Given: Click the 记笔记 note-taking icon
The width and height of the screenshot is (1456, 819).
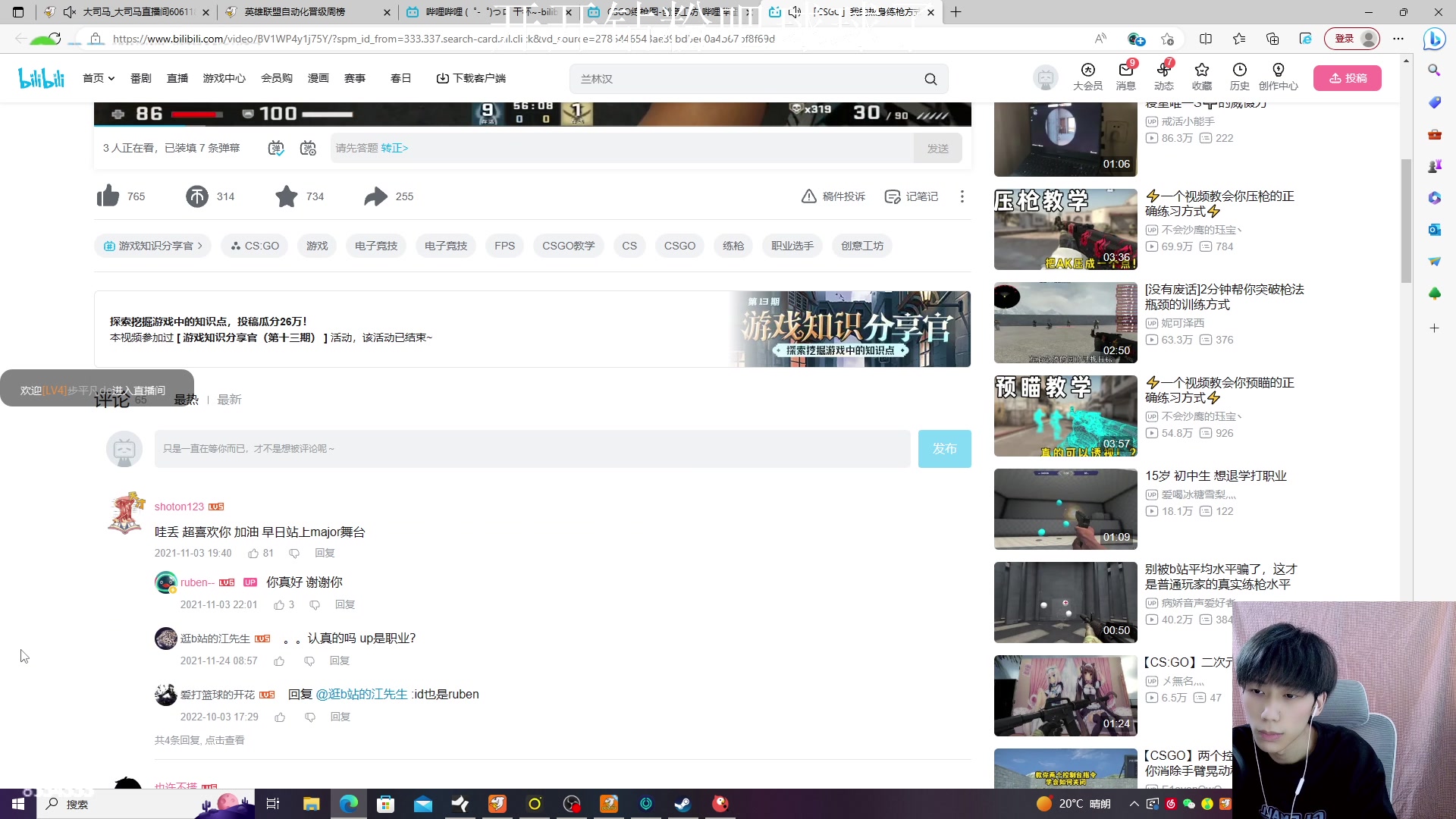Looking at the screenshot, I should (x=911, y=196).
